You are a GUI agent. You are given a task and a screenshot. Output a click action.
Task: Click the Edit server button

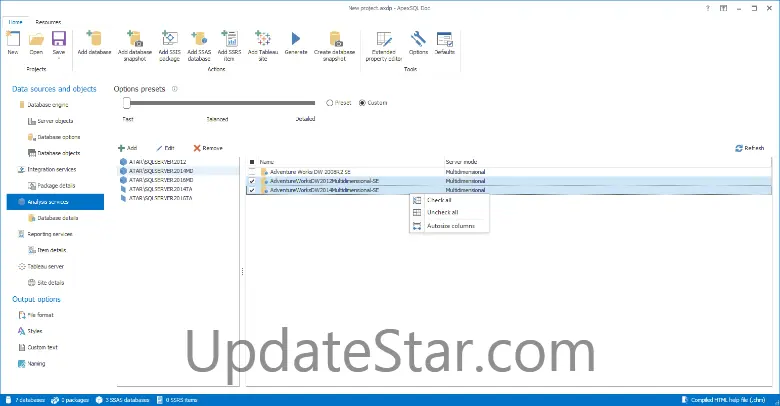165,148
